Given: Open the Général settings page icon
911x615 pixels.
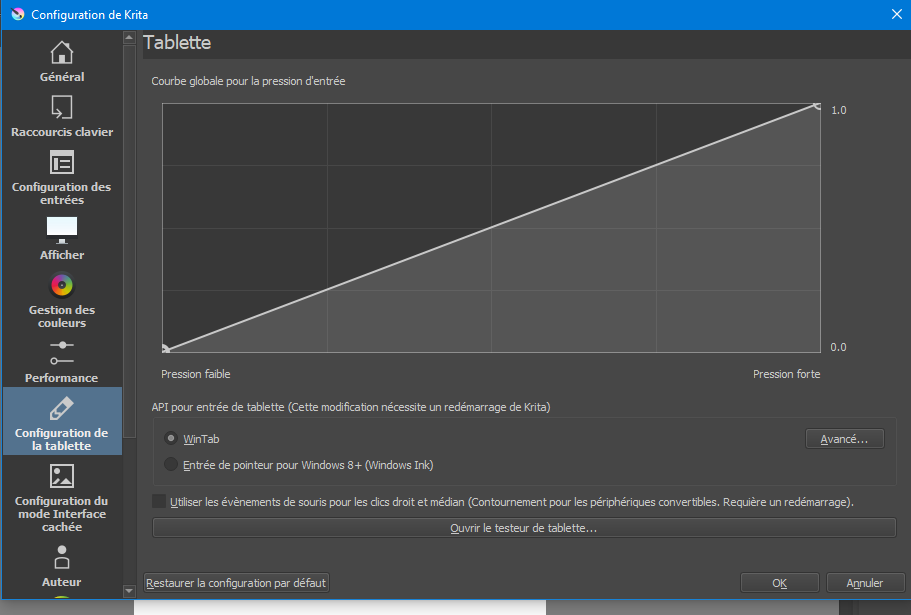Looking at the screenshot, I should [62, 53].
